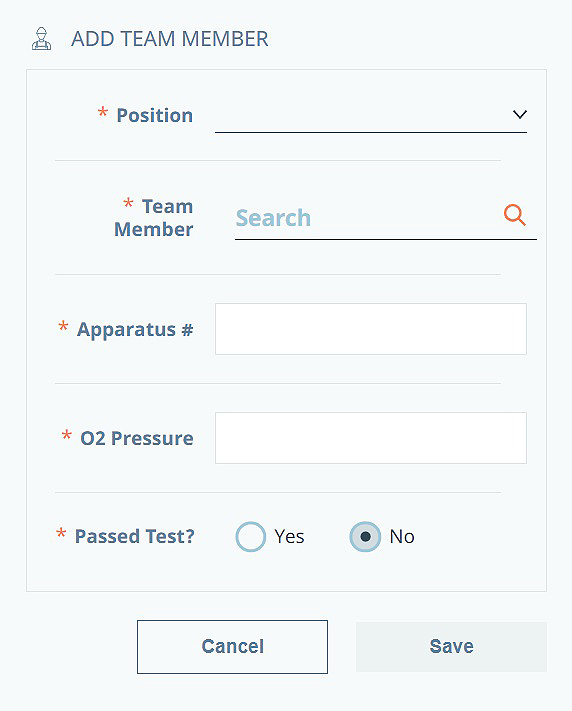The height and width of the screenshot is (711, 572).
Task: Click the Position field label
Action: pos(155,115)
